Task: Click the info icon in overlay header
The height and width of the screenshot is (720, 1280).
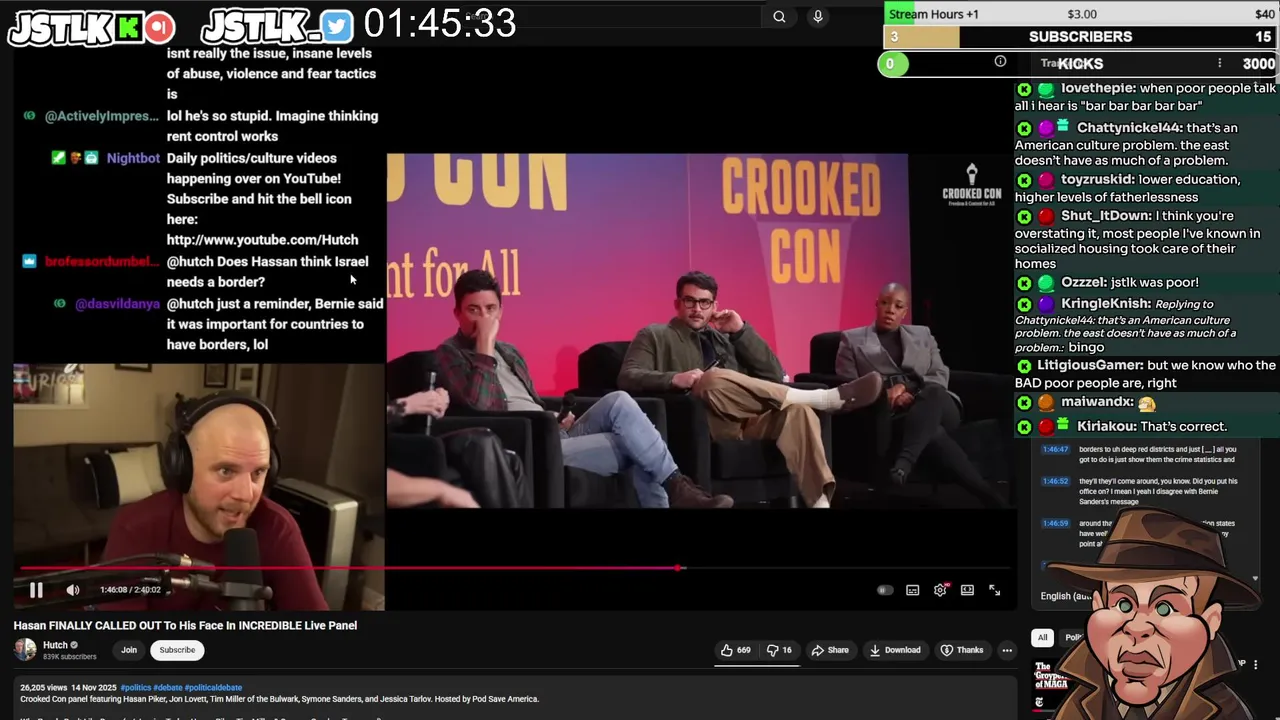Action: [1000, 62]
